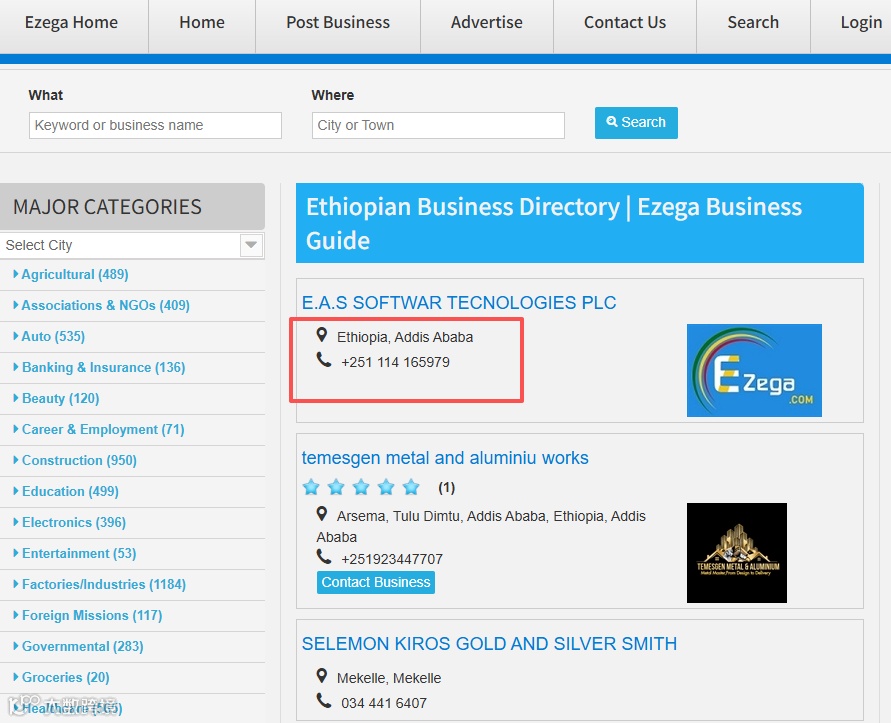Open the Entertainment (53) category
Viewport: 891px width, 723px height.
[x=78, y=553]
